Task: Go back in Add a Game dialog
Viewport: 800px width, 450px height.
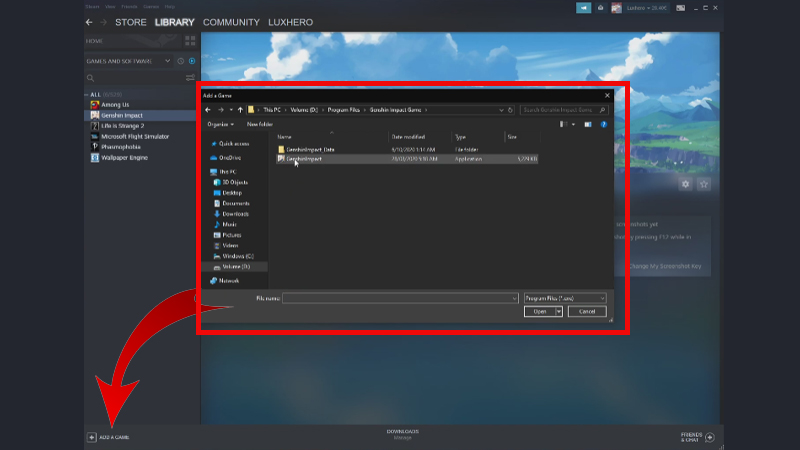Action: pyautogui.click(x=208, y=110)
